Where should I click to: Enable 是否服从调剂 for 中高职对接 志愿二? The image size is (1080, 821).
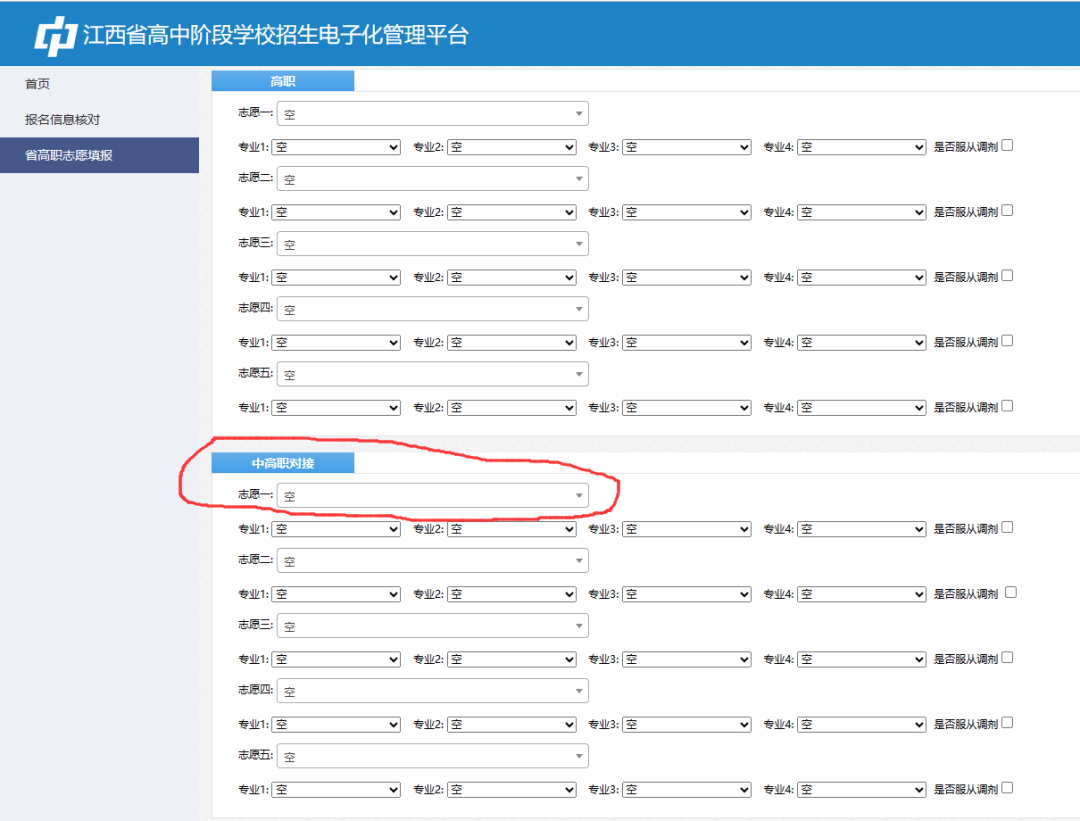coord(1010,592)
